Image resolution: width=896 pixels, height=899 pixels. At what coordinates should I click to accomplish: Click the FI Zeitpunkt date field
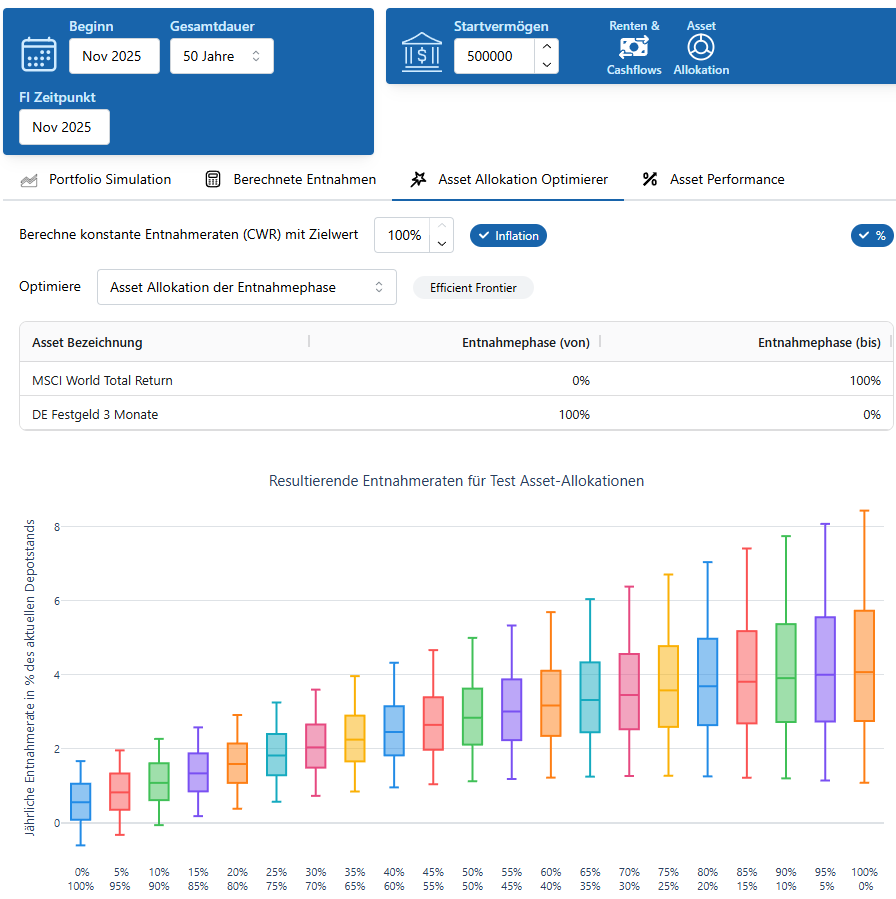[64, 127]
